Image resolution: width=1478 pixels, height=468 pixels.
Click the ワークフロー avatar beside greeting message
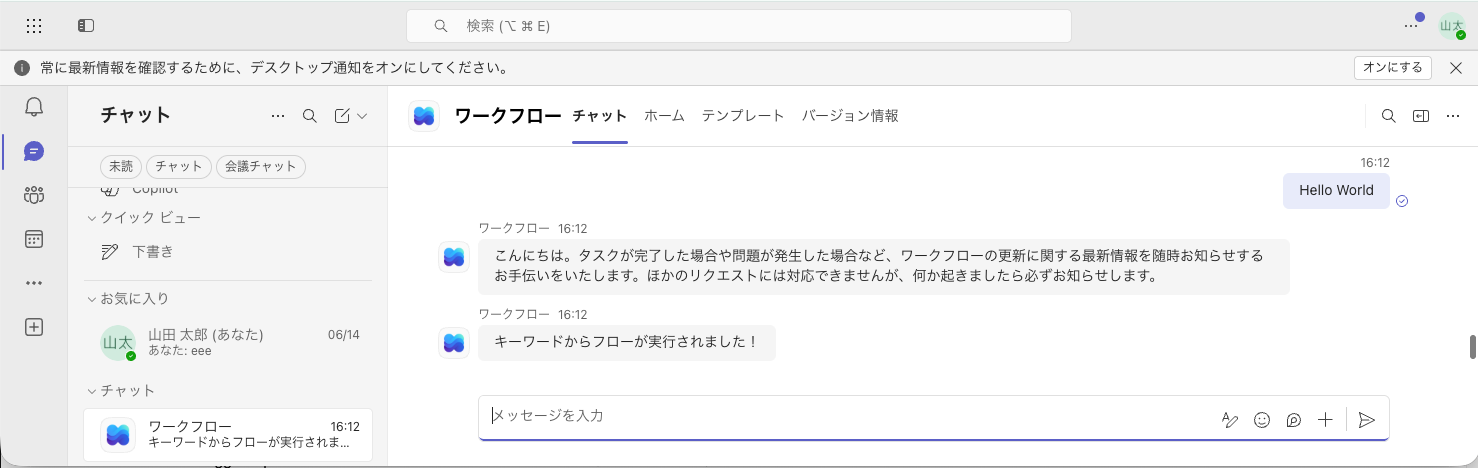click(454, 257)
